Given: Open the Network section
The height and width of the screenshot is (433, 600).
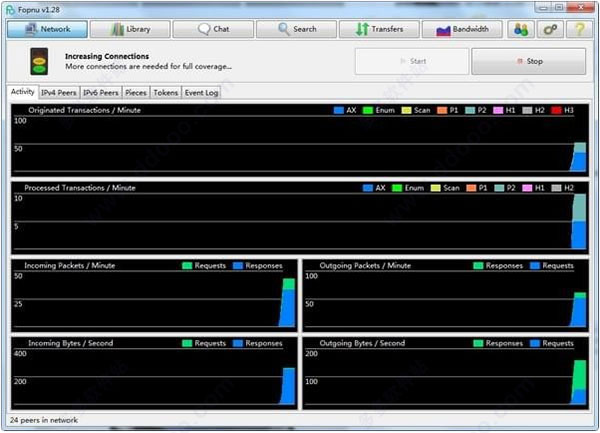Looking at the screenshot, I should tap(47, 29).
